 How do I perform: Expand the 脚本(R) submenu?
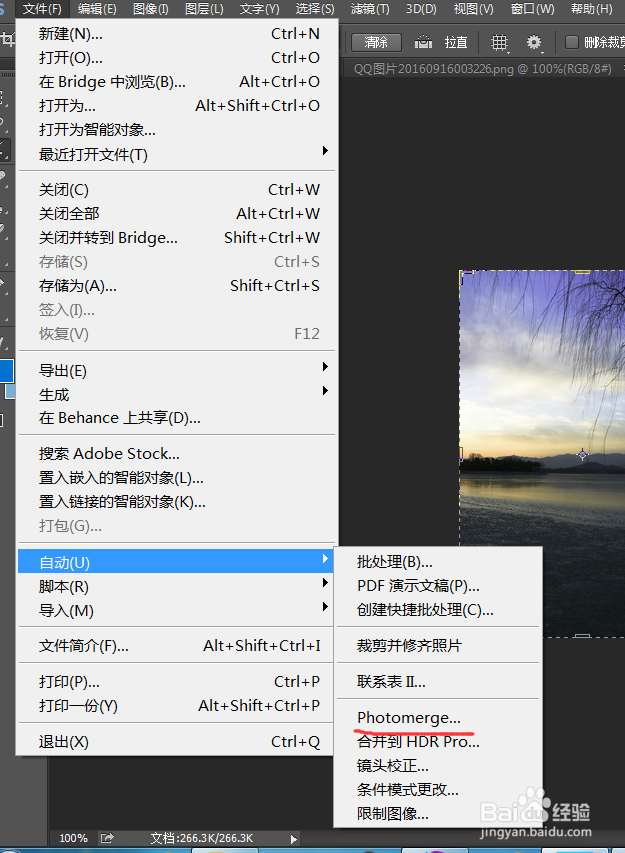pos(178,586)
